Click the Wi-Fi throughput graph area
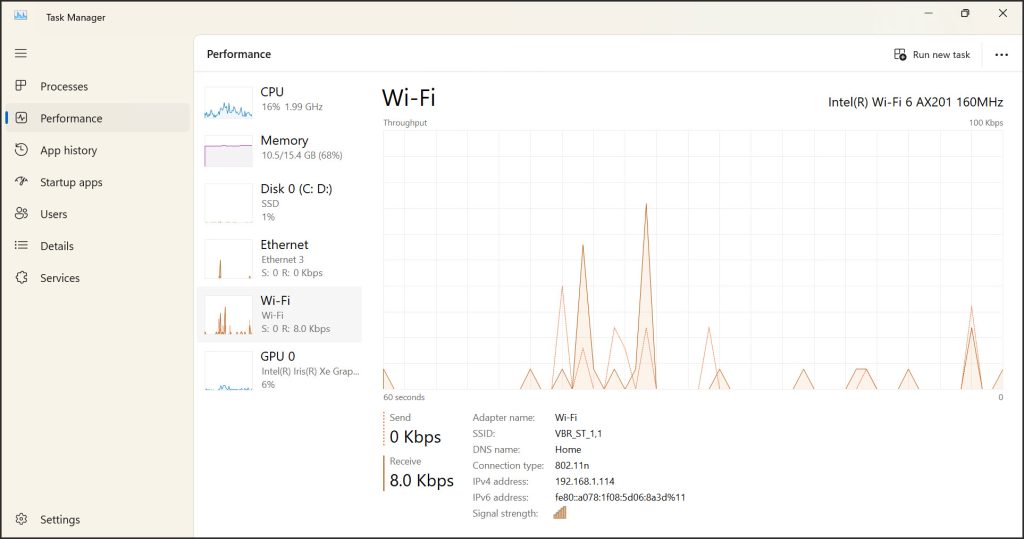 coord(692,259)
